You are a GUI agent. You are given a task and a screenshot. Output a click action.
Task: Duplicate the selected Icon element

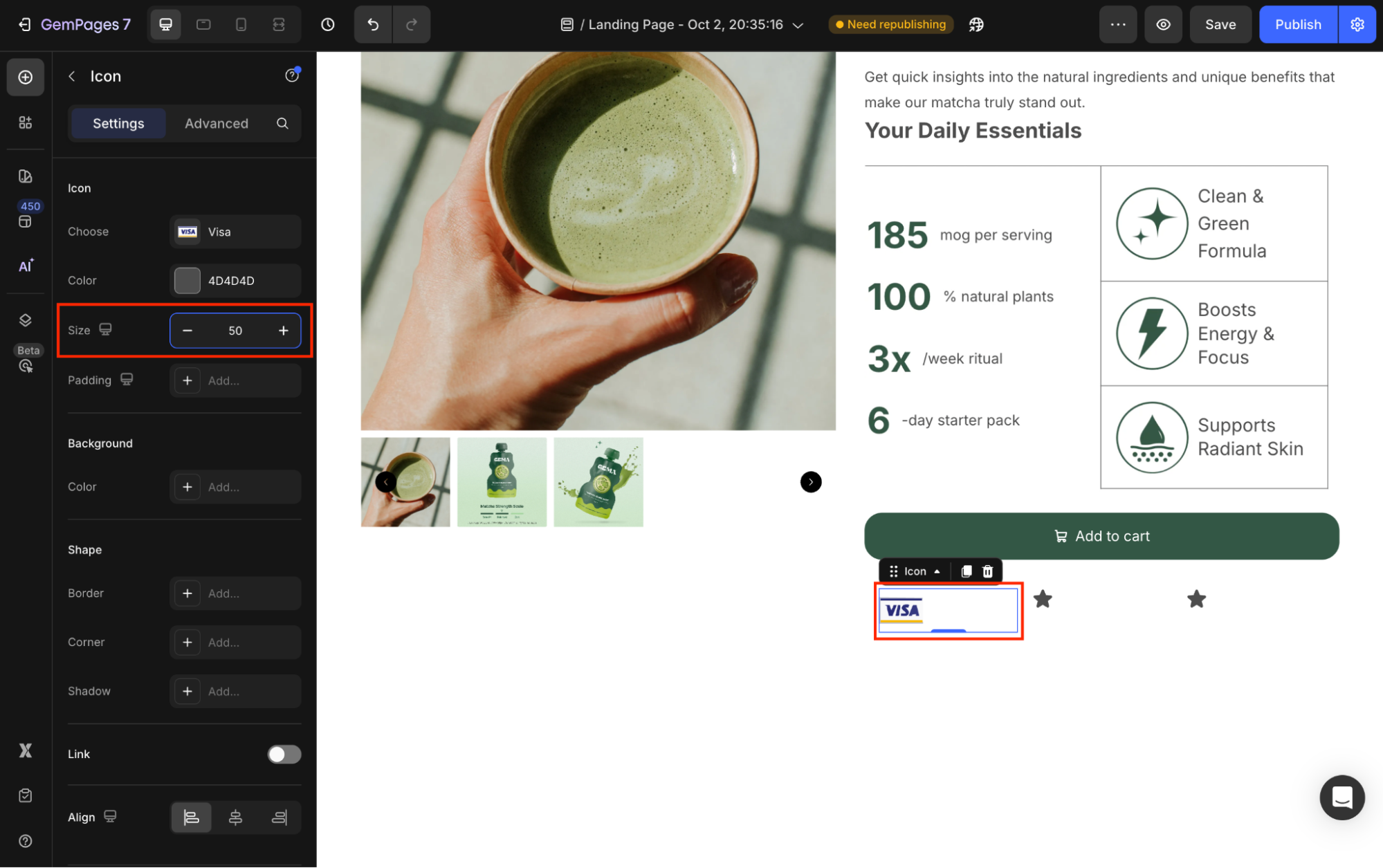pyautogui.click(x=967, y=571)
